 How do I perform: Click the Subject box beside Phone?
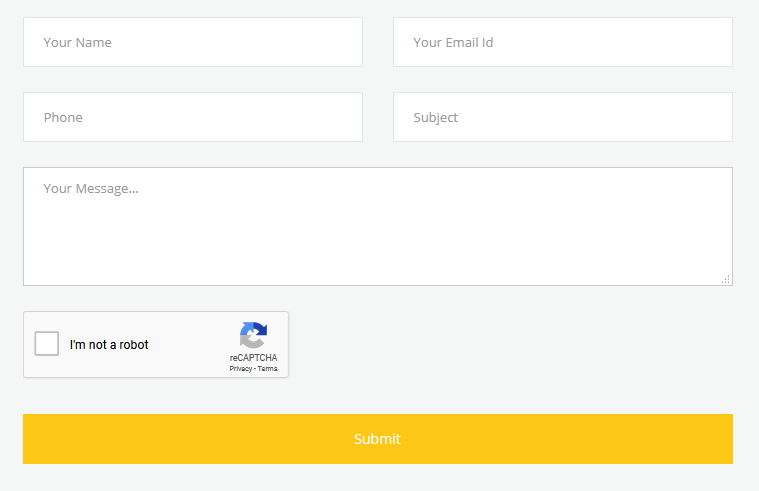(563, 117)
